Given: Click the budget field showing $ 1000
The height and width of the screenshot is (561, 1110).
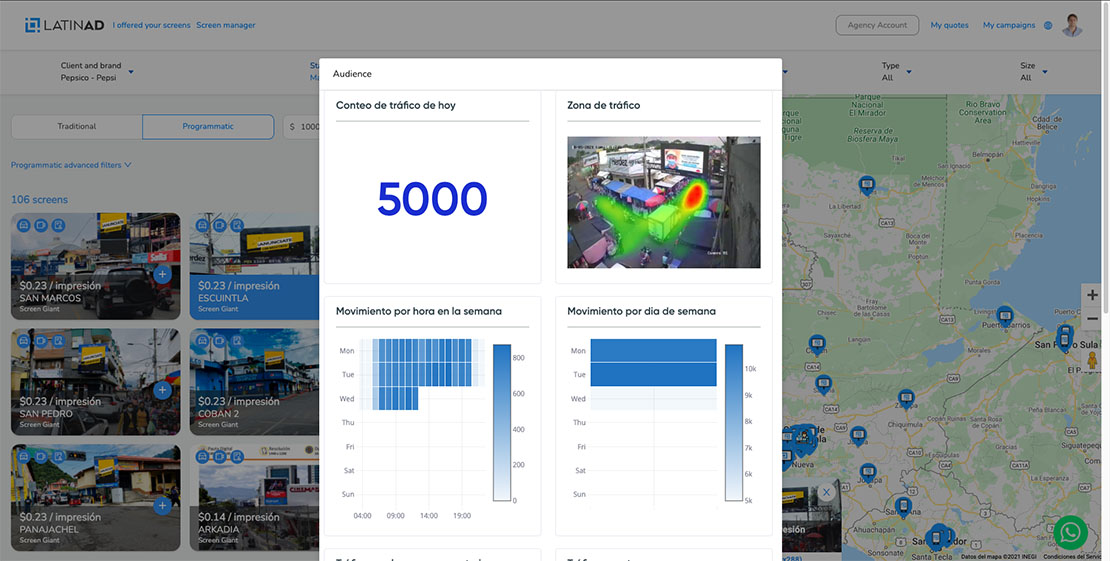Looking at the screenshot, I should coord(302,127).
